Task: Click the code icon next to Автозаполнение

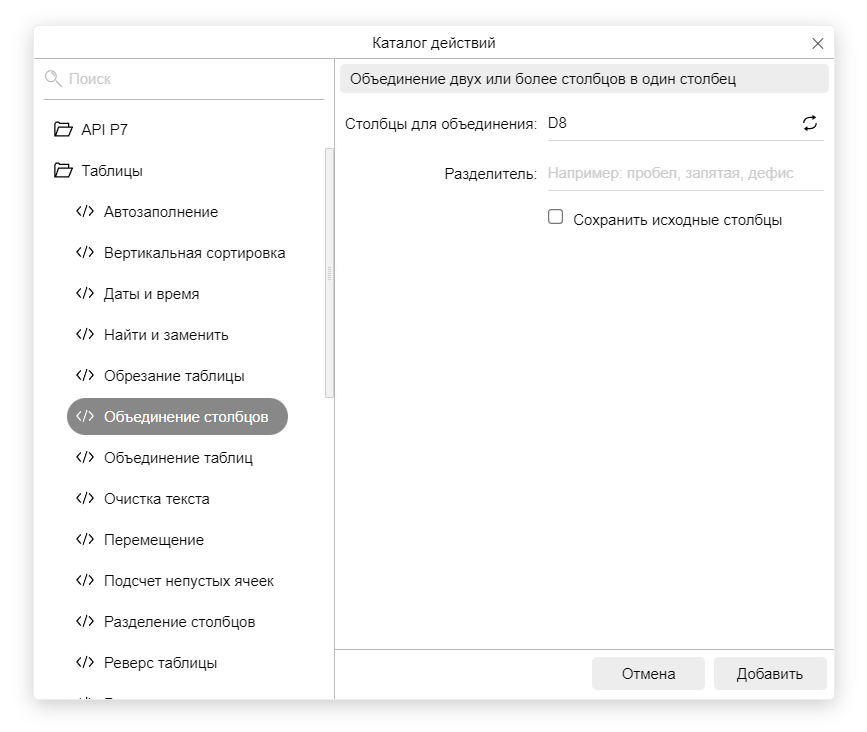Action: point(85,212)
